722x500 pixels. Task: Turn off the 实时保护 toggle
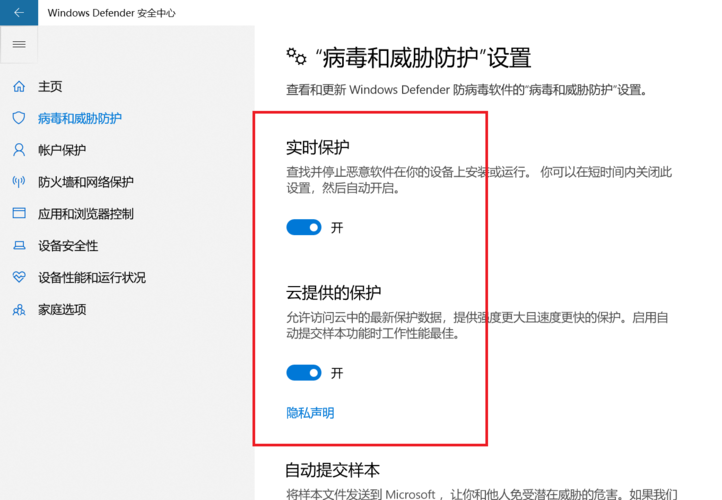pos(304,227)
